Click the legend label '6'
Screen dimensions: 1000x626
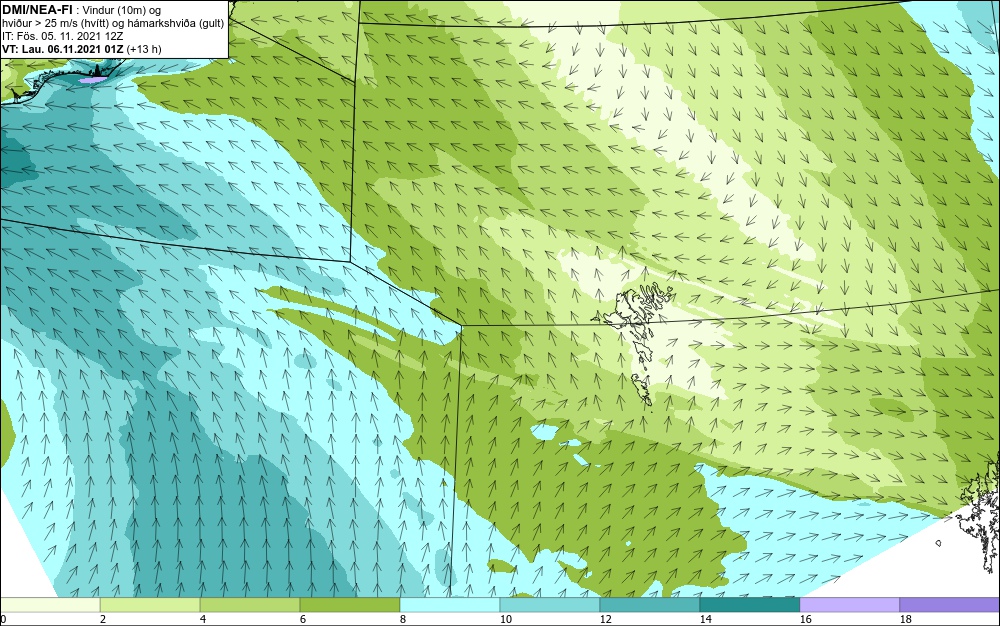[303, 619]
